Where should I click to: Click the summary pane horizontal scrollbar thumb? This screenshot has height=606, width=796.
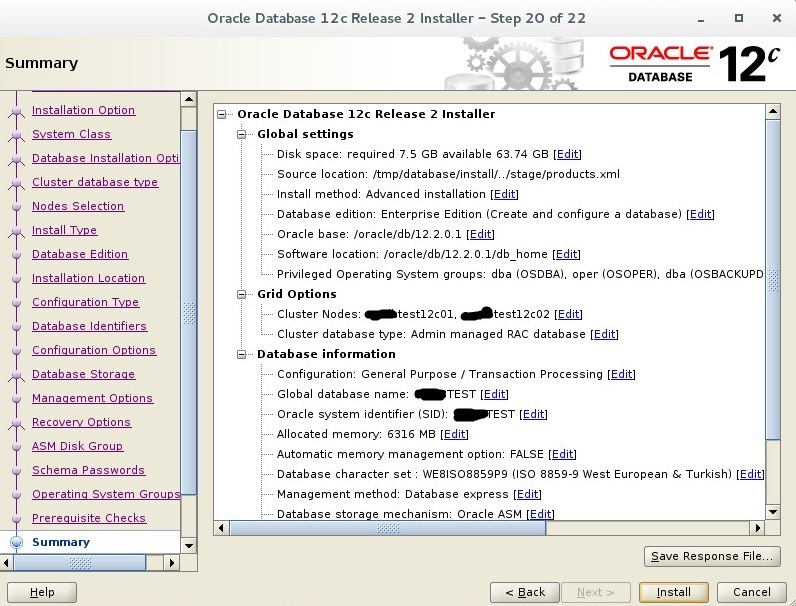coord(388,528)
